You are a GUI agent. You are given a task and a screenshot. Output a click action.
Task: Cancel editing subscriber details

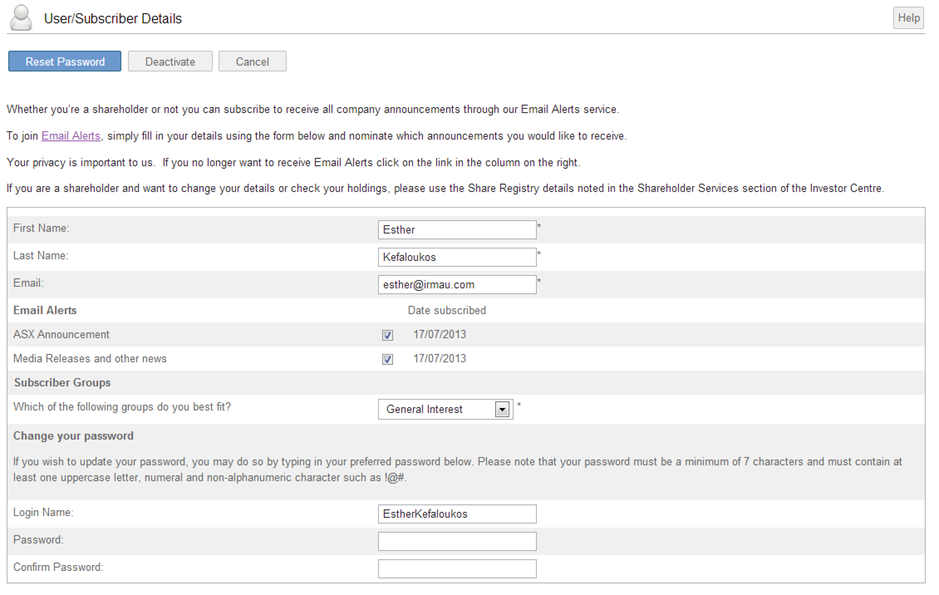[252, 62]
